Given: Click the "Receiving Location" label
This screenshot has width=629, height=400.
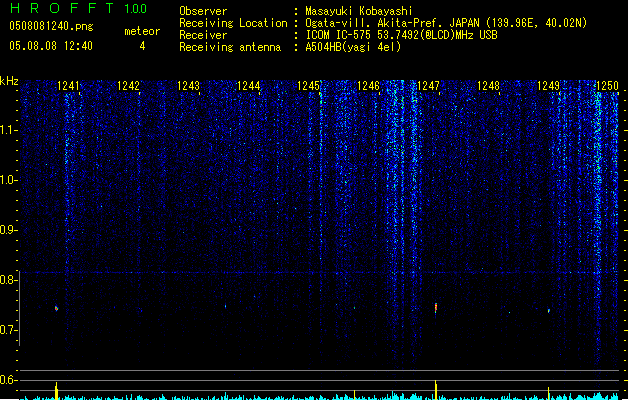Looking at the screenshot, I should [x=233, y=23].
